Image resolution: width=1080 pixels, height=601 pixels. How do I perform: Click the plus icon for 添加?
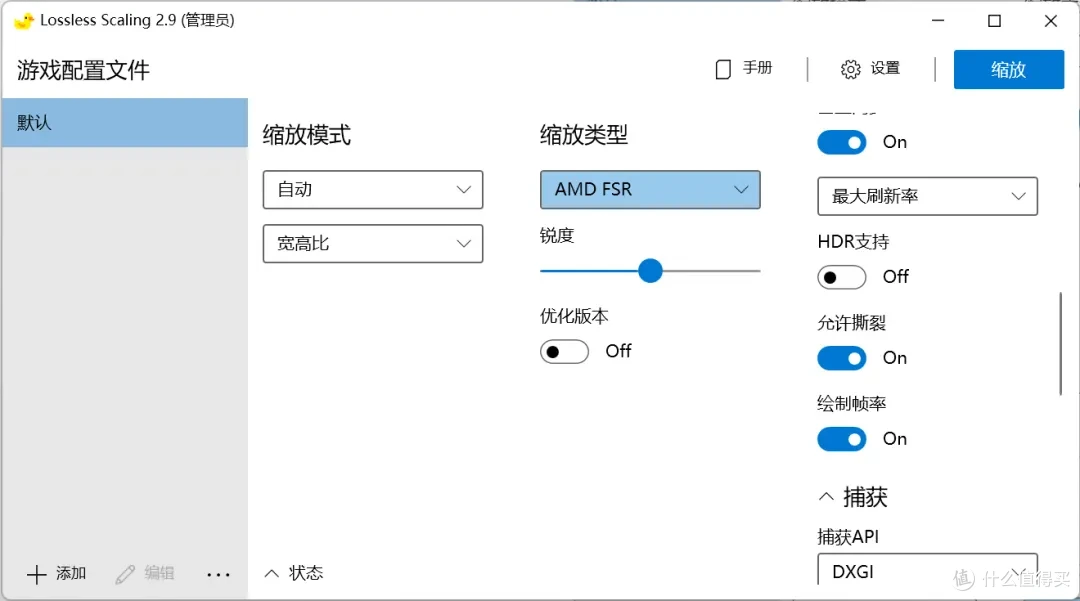pyautogui.click(x=36, y=574)
